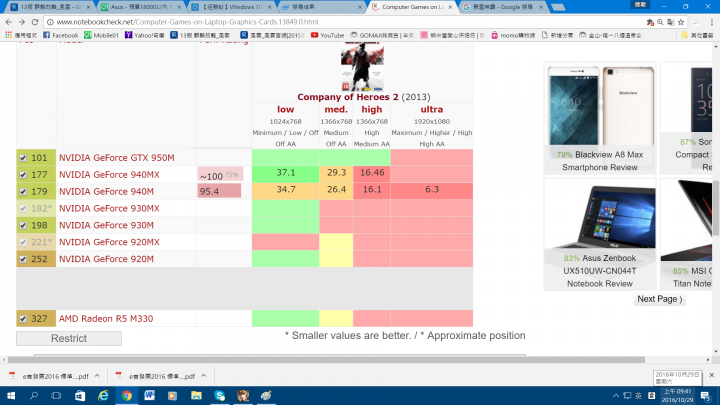Screen dimensions: 720x405
Task: Click the browser forward arrow
Action: 22,22
